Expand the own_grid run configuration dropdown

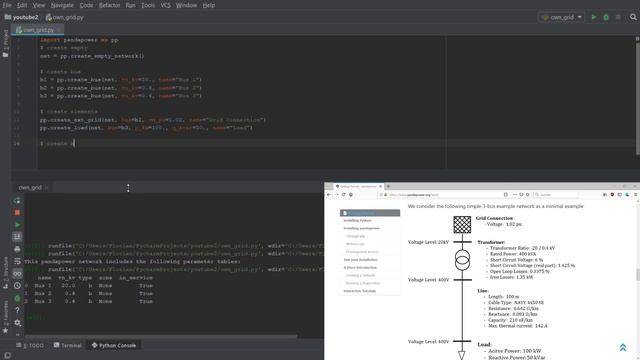tap(562, 17)
